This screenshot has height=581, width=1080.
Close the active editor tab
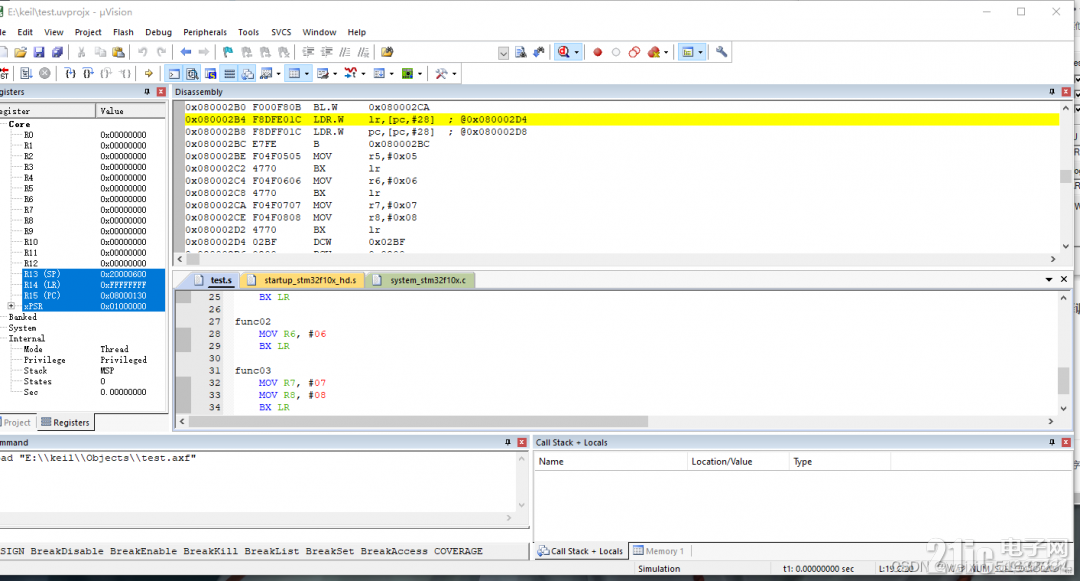(1063, 279)
